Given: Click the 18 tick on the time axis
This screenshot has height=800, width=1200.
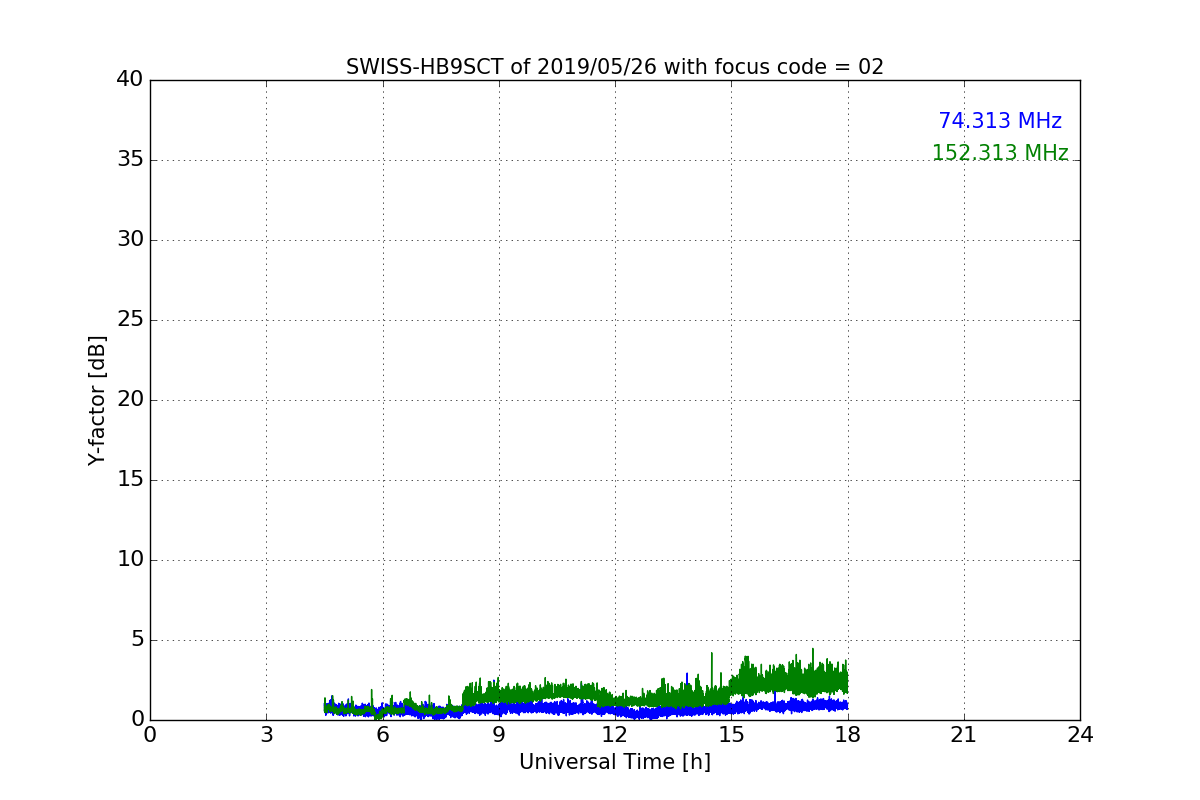Looking at the screenshot, I should pos(848,735).
